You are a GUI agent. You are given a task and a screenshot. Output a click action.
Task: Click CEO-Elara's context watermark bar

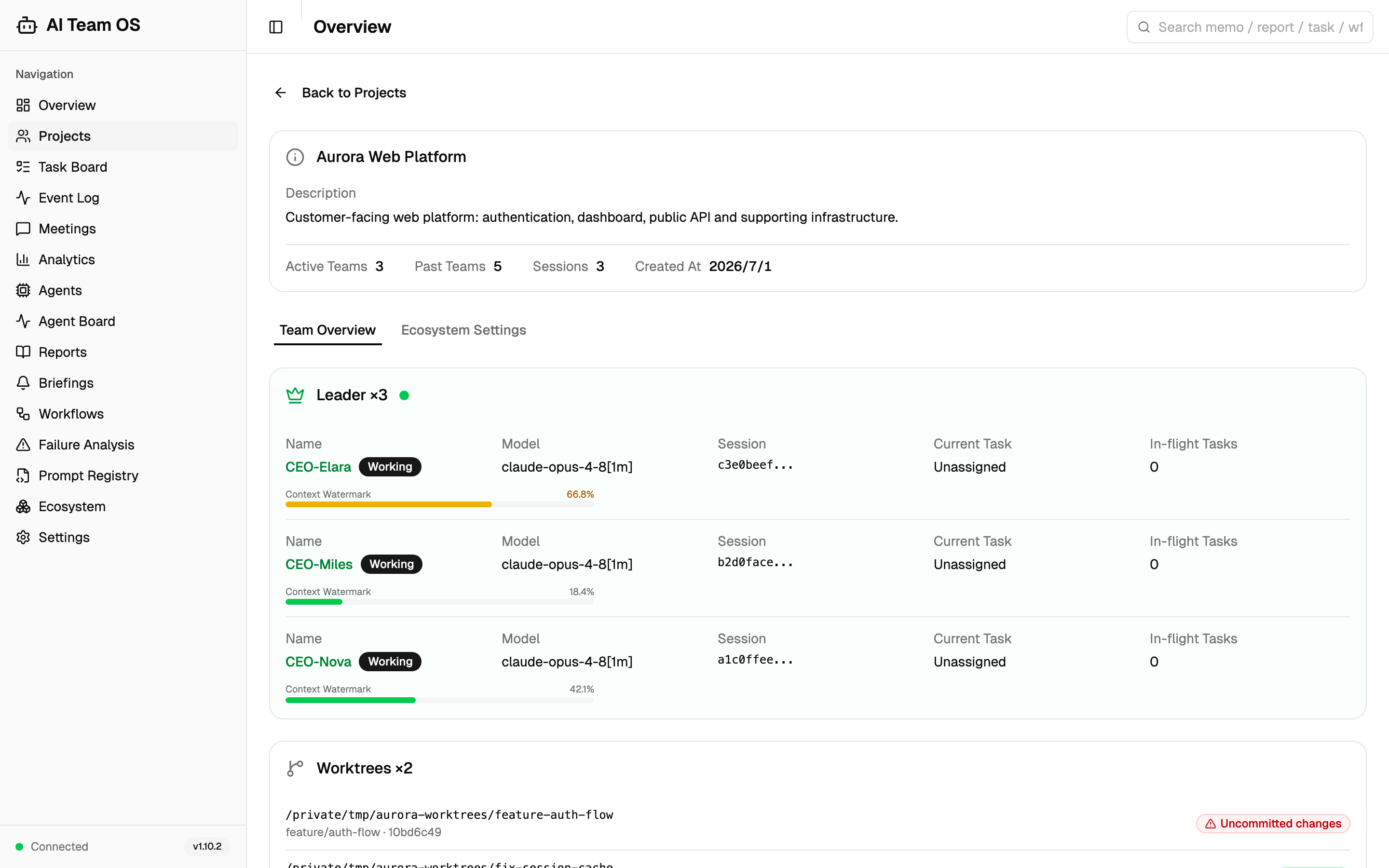pyautogui.click(x=440, y=504)
